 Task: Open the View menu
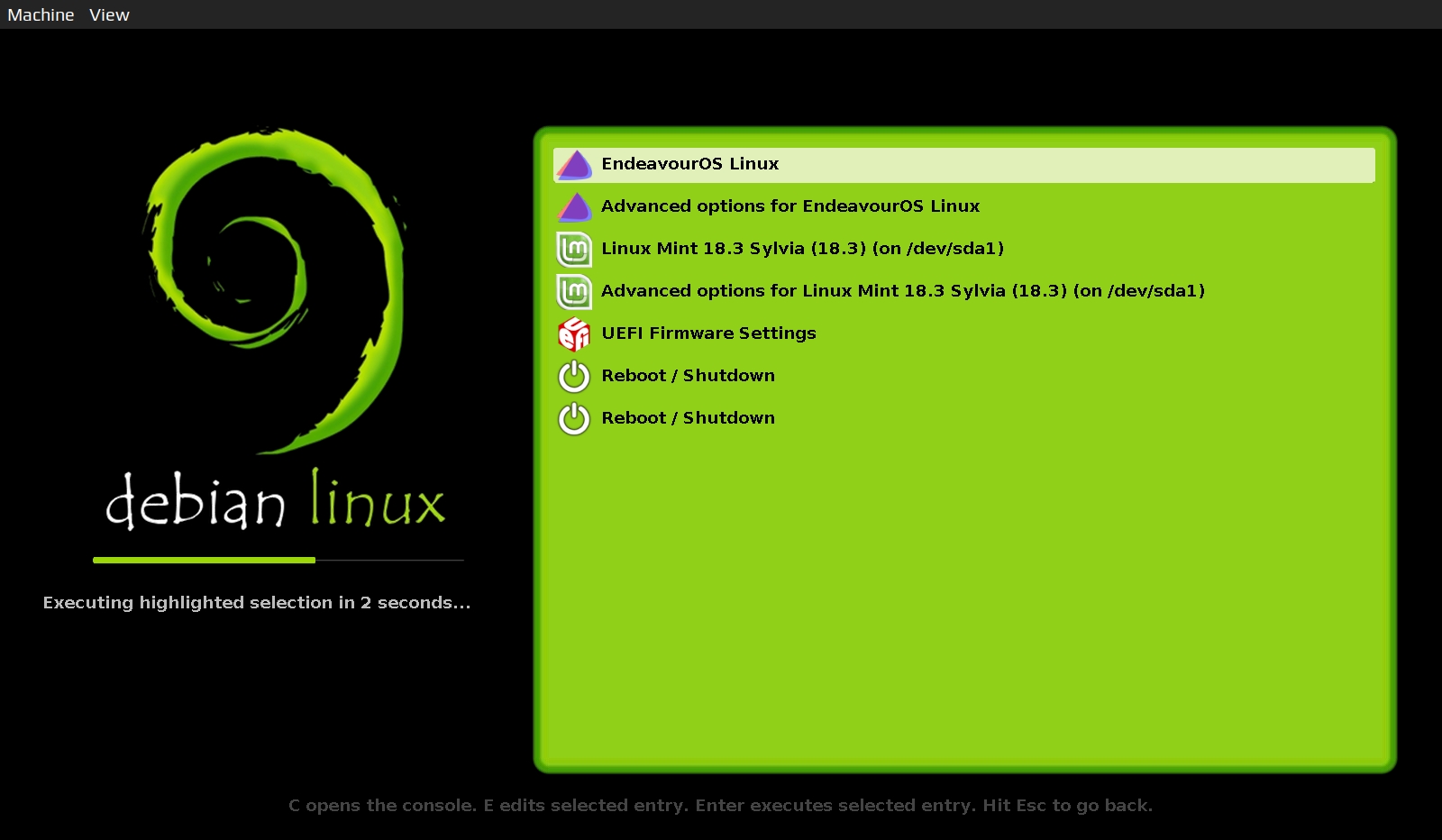pyautogui.click(x=109, y=14)
